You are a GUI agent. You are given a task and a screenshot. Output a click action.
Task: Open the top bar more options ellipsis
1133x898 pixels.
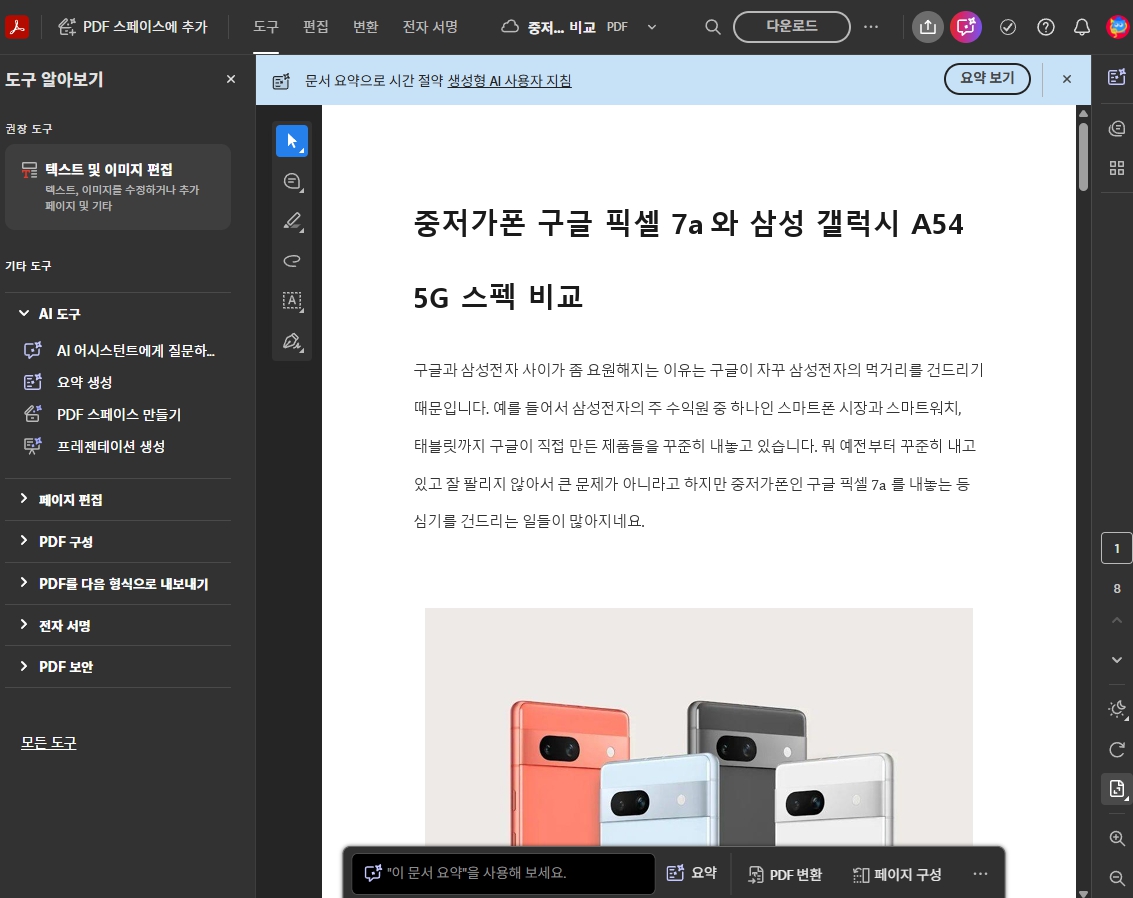(x=871, y=27)
